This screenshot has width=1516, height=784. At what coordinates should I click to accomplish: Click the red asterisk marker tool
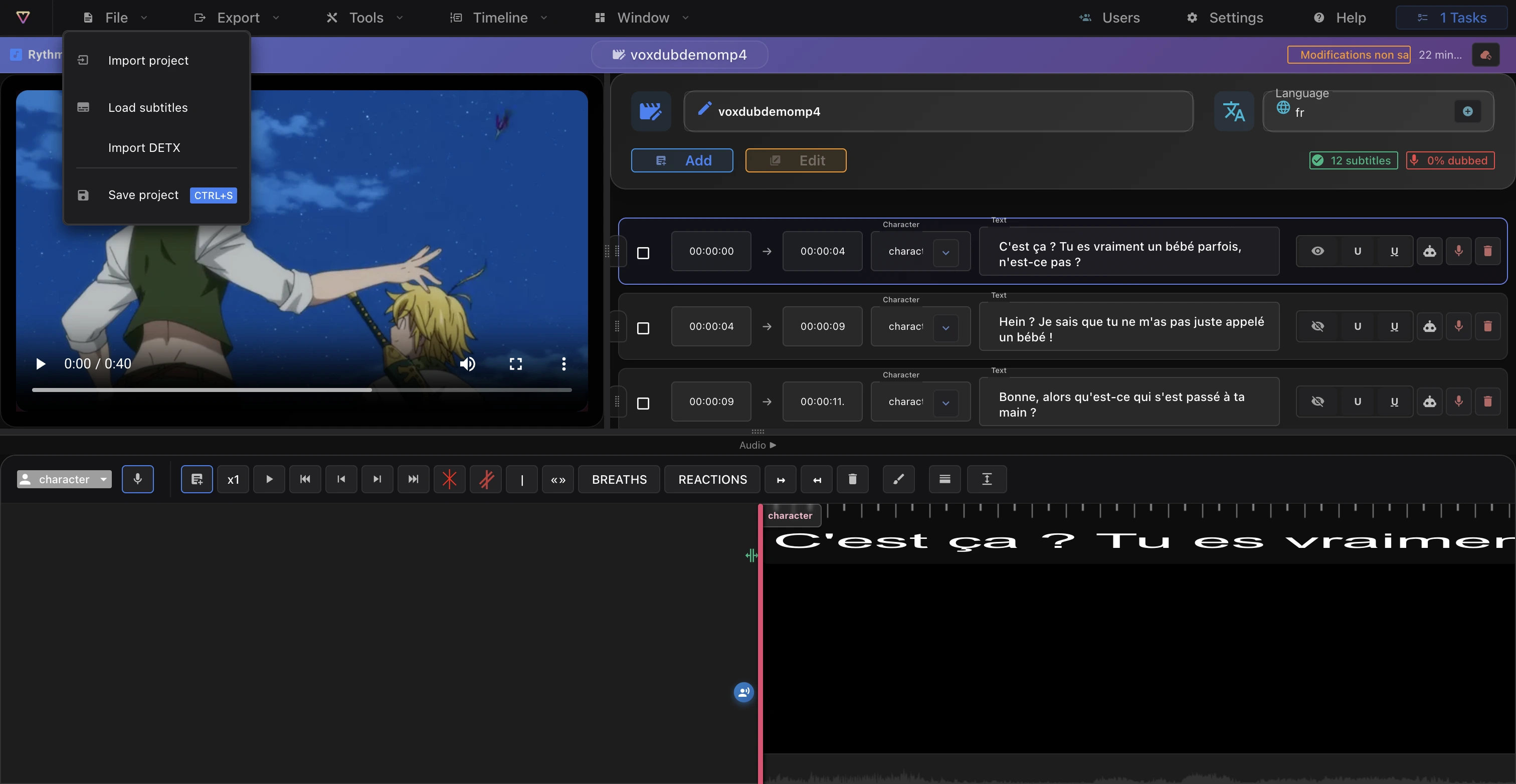tap(450, 479)
